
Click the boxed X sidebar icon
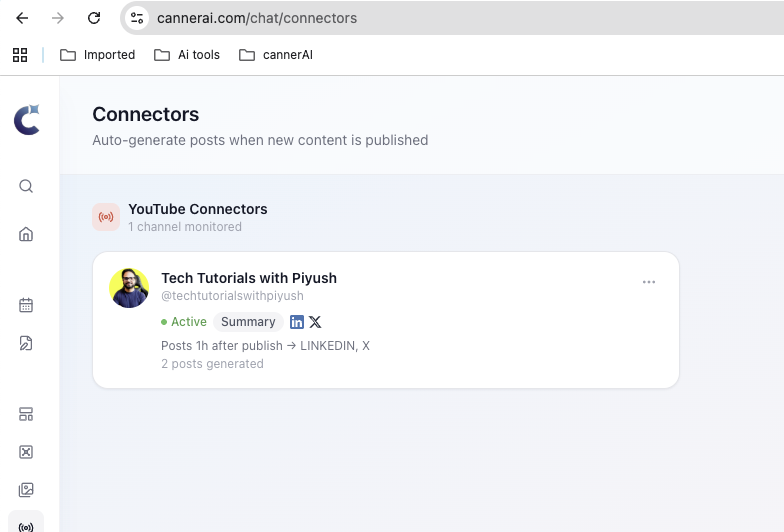click(x=26, y=452)
